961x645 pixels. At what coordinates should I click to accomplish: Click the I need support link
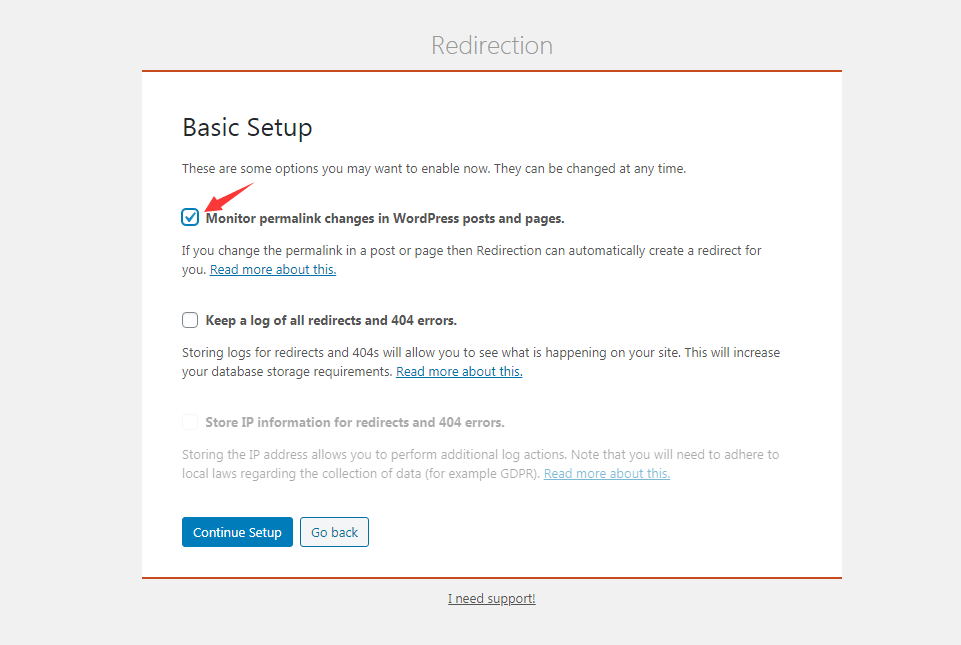(x=491, y=598)
